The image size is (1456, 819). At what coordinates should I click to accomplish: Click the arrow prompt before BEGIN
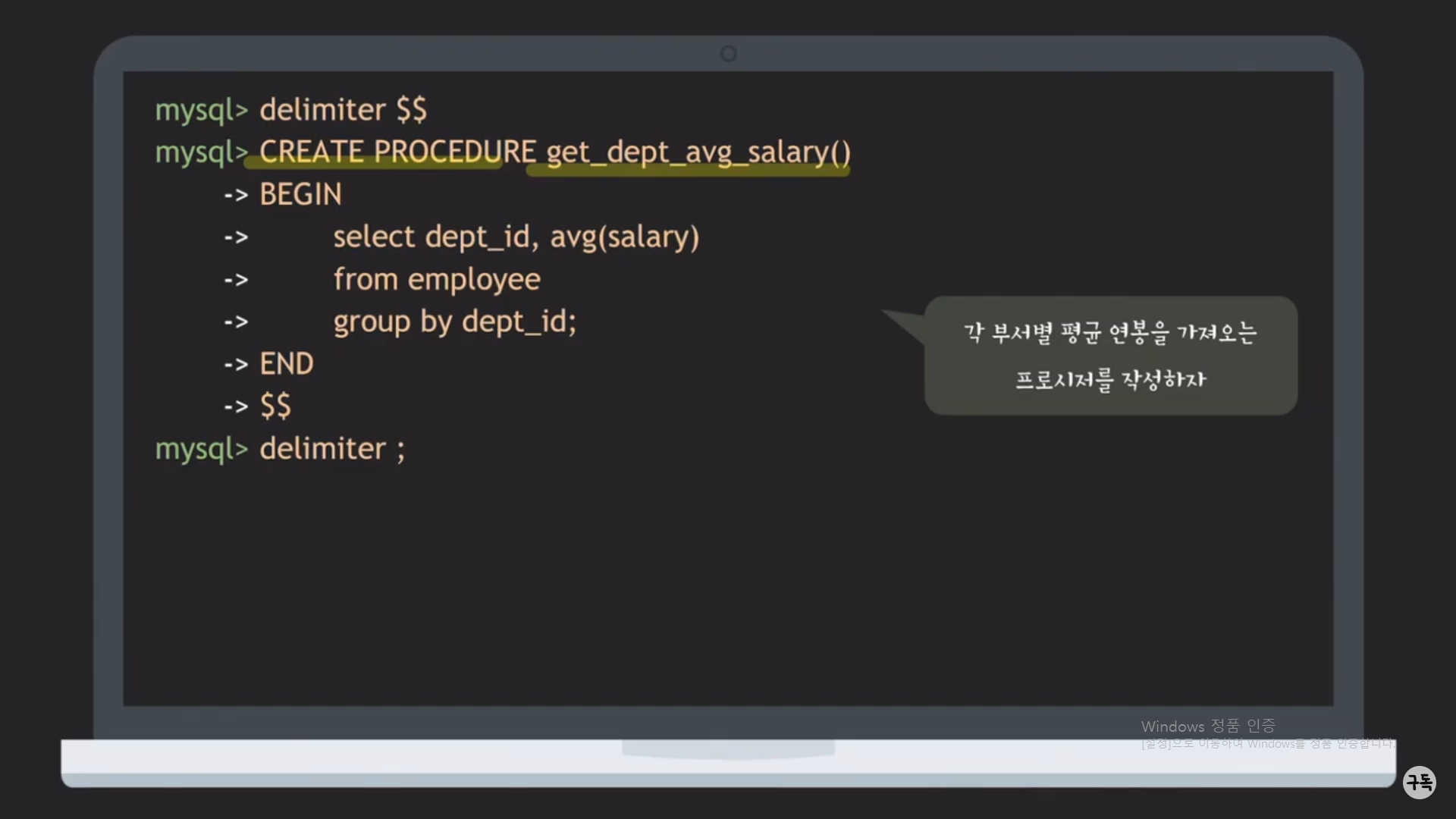click(236, 196)
